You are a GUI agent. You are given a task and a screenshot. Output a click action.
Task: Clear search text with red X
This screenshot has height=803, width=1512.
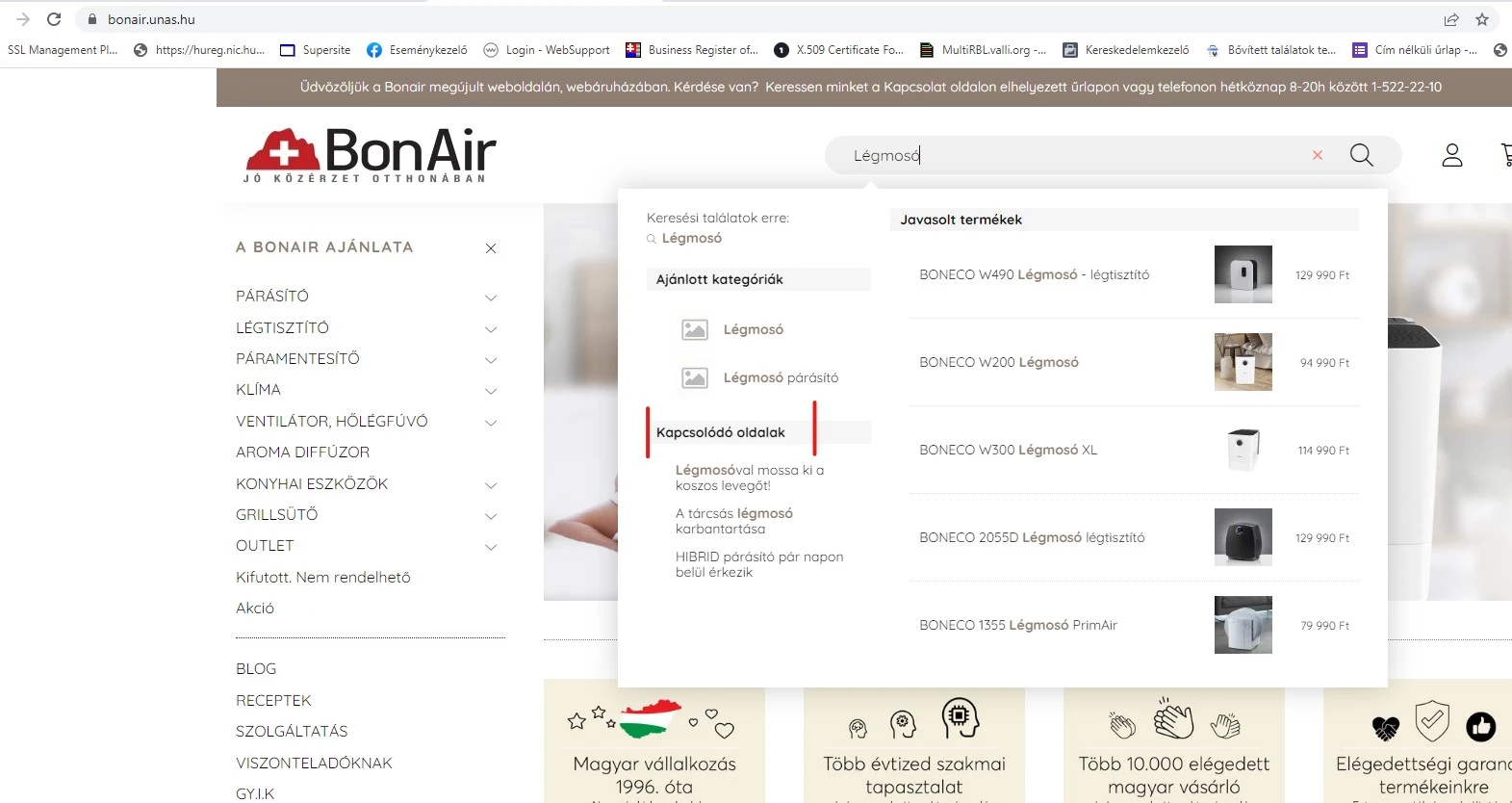tap(1318, 155)
